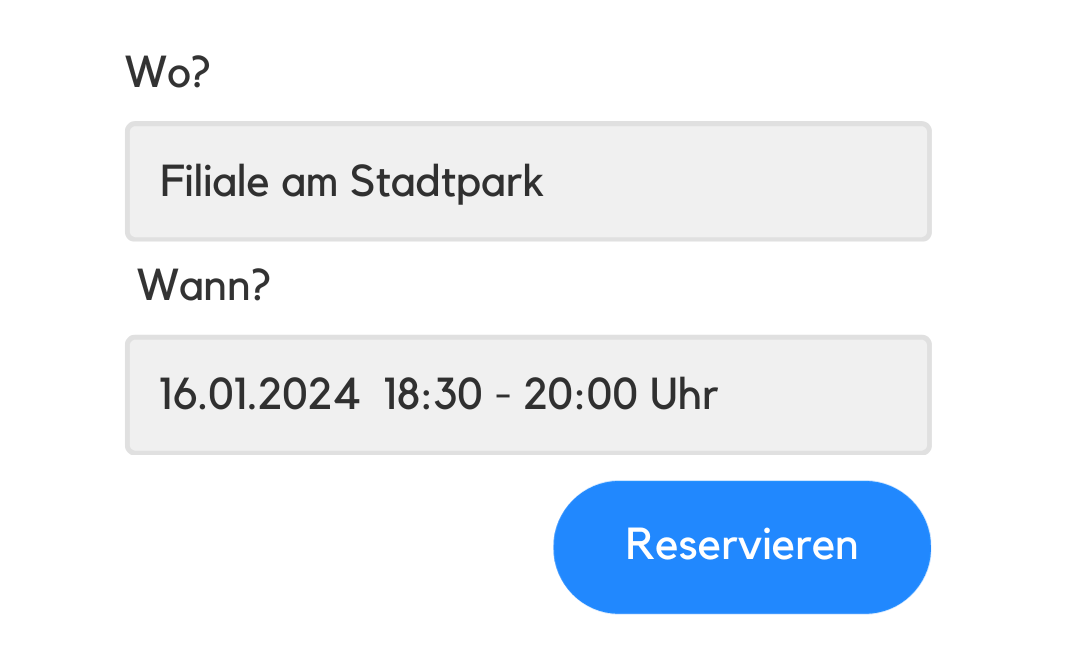Open the location selector under Wo?
Viewport: 1080px width, 664px height.
(x=528, y=181)
